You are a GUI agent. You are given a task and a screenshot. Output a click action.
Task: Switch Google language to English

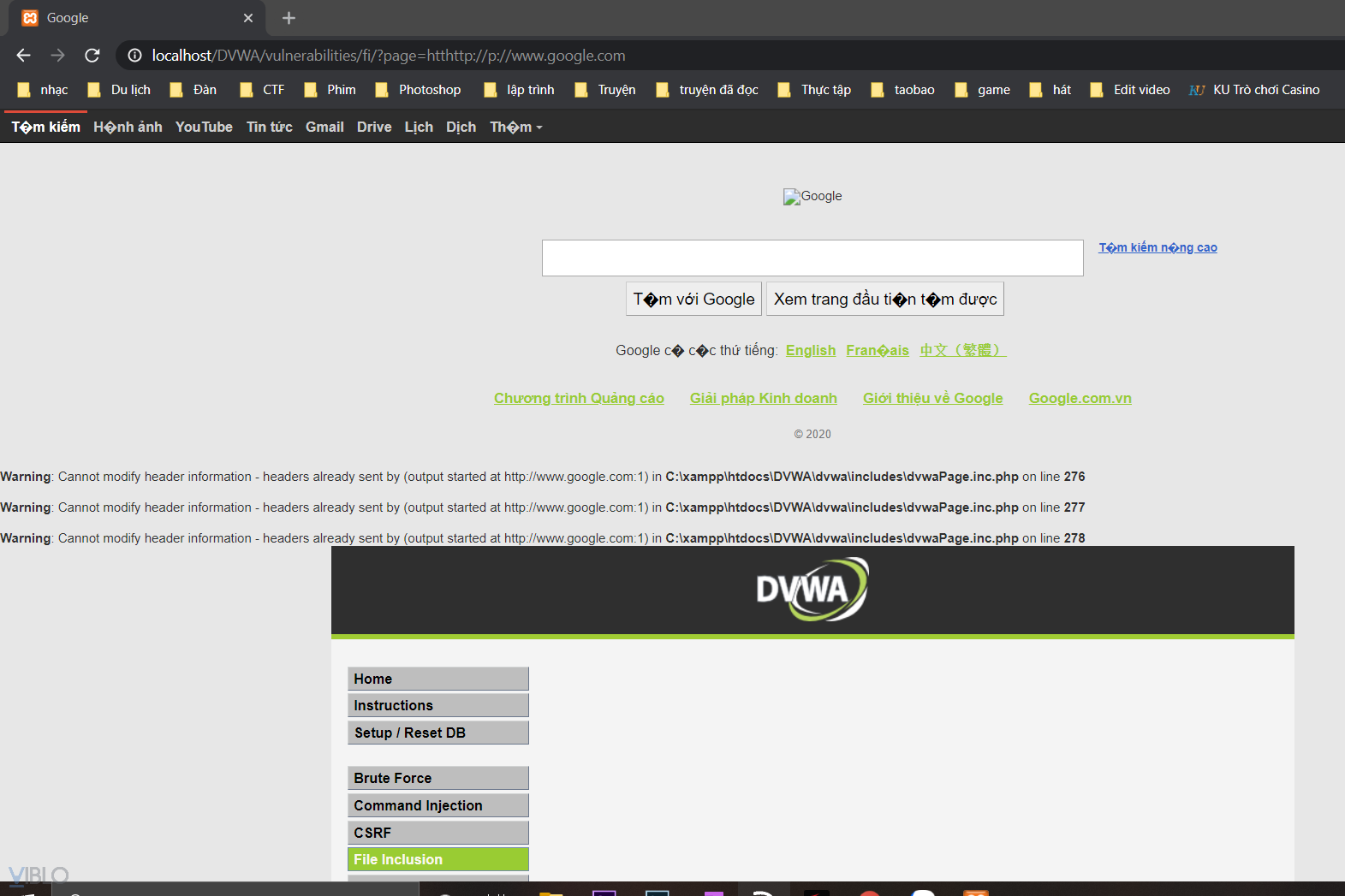811,350
